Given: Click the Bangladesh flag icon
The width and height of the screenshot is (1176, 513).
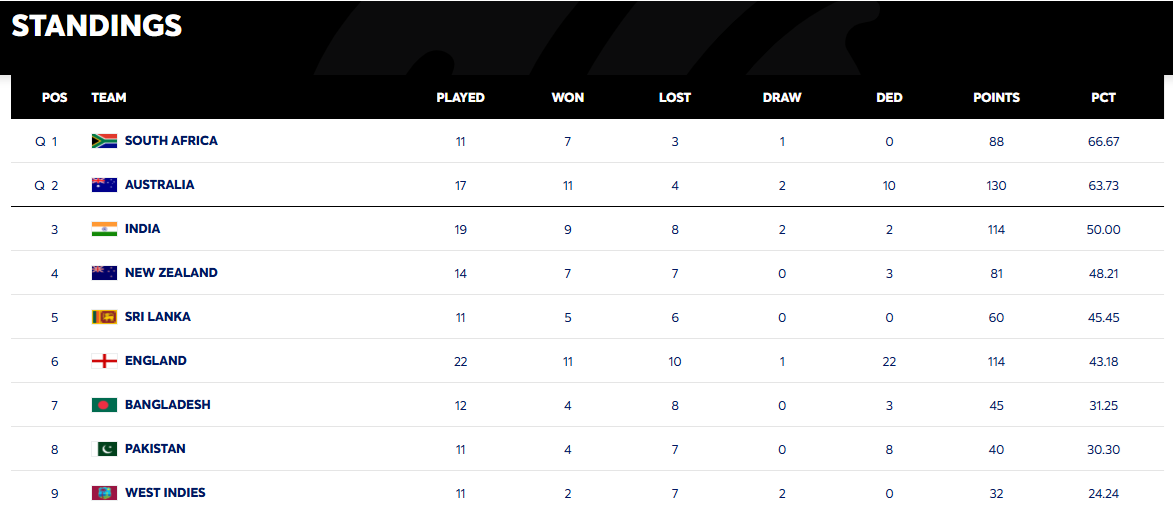Looking at the screenshot, I should [104, 405].
